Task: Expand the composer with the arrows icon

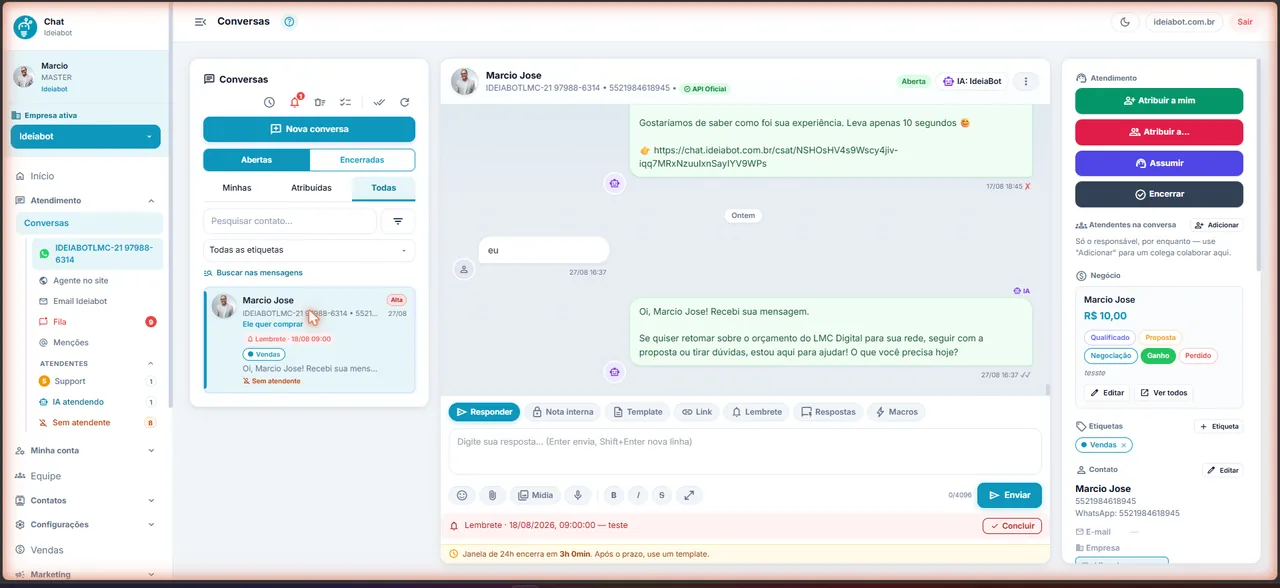Action: (x=689, y=495)
